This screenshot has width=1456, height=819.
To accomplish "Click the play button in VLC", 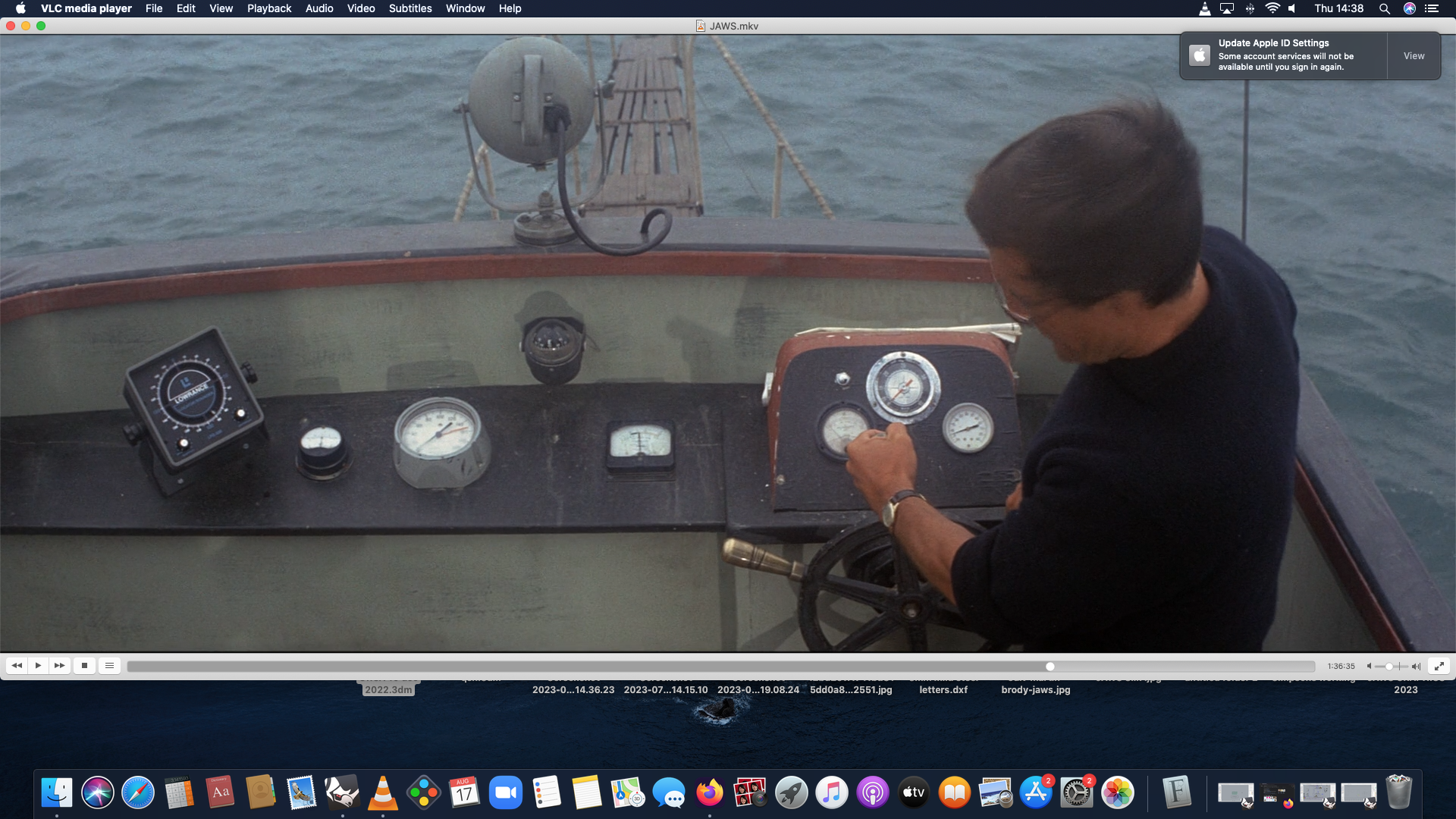I will click(38, 666).
